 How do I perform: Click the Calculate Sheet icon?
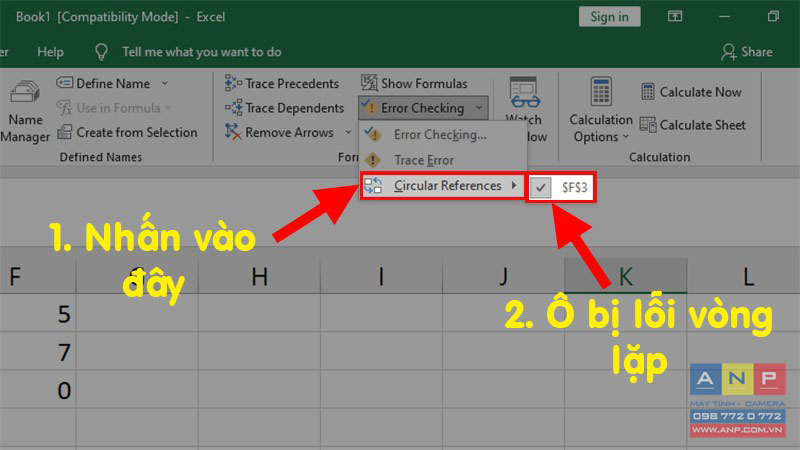point(648,124)
